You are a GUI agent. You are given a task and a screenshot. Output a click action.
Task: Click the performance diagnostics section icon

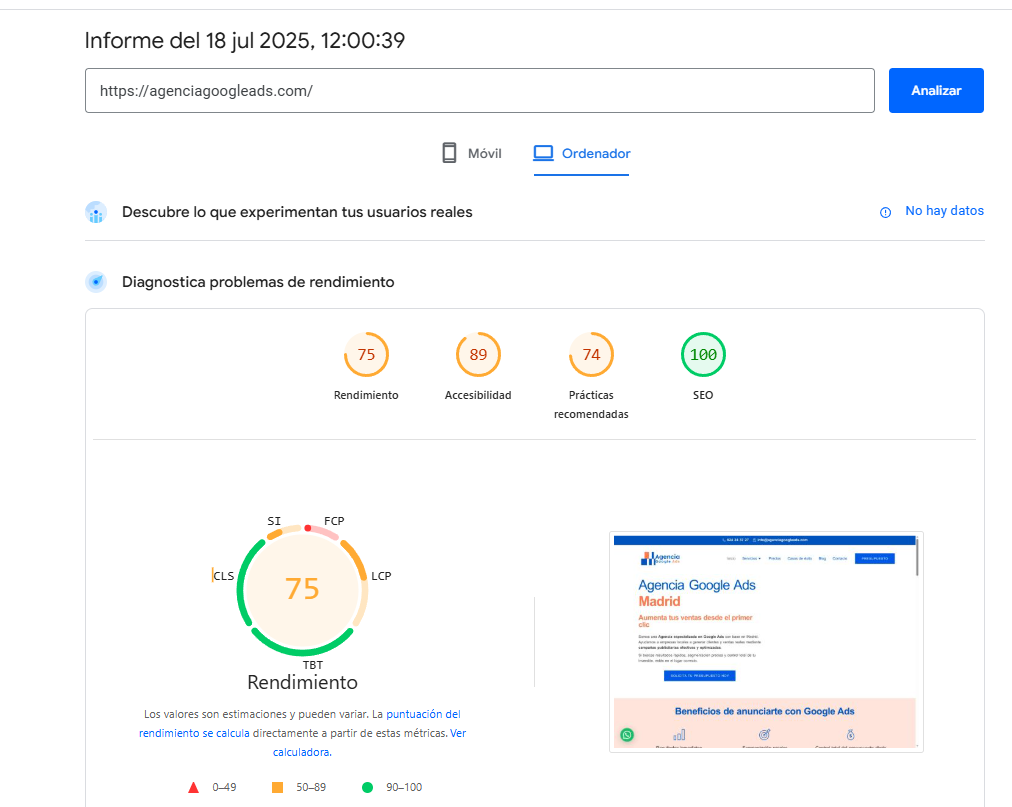[x=96, y=282]
